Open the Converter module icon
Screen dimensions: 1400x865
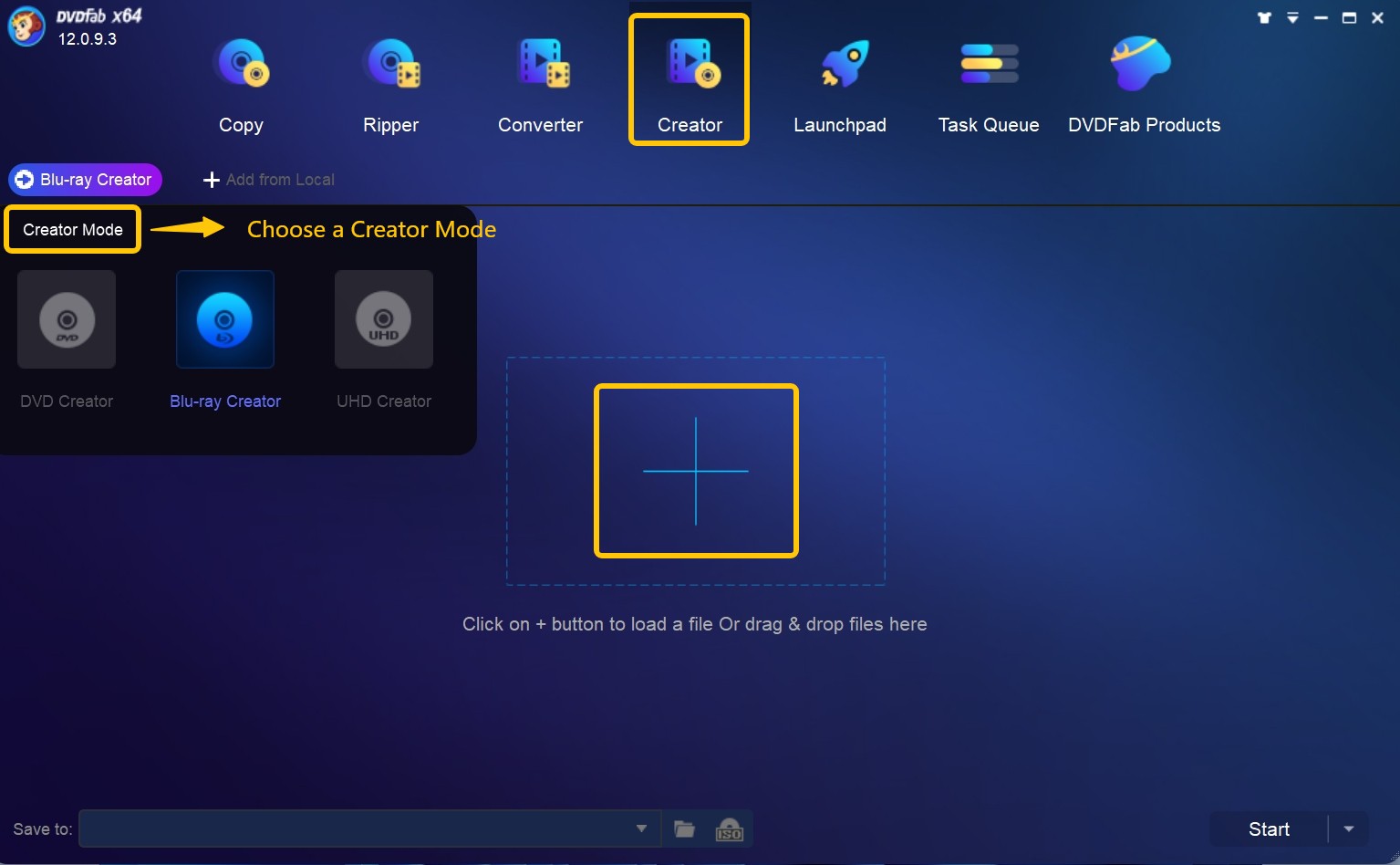click(543, 65)
